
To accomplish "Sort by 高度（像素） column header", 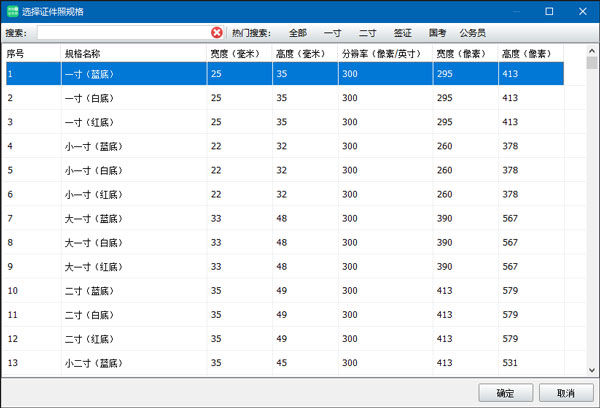I will pos(531,54).
